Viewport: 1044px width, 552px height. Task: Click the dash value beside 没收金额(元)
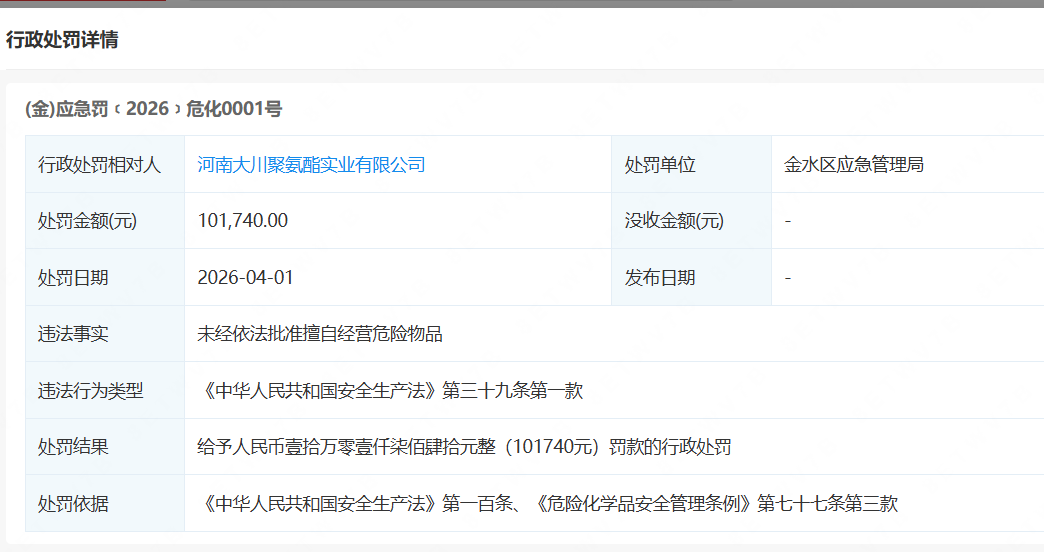coord(788,220)
